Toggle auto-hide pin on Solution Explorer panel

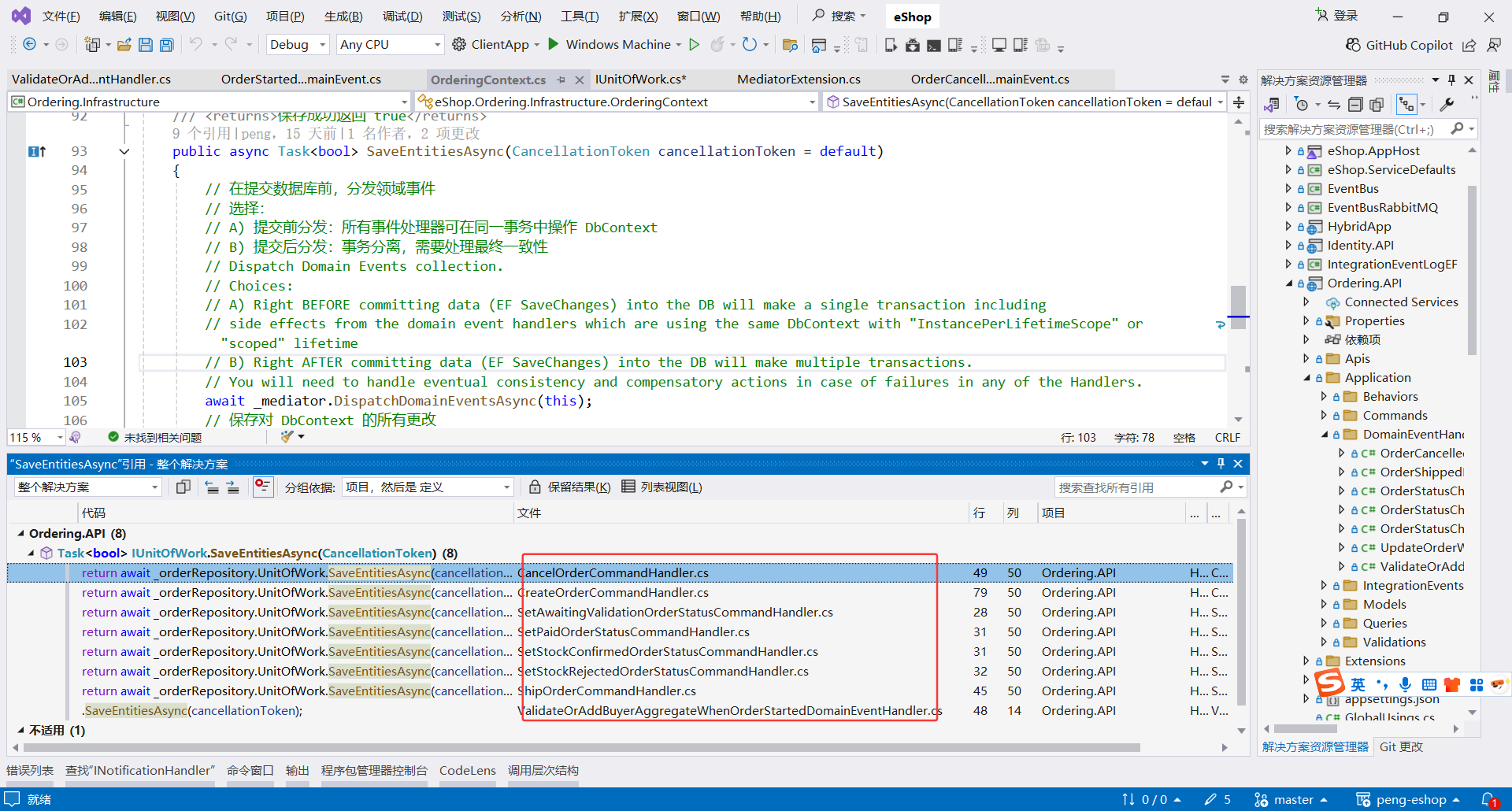click(x=1451, y=80)
